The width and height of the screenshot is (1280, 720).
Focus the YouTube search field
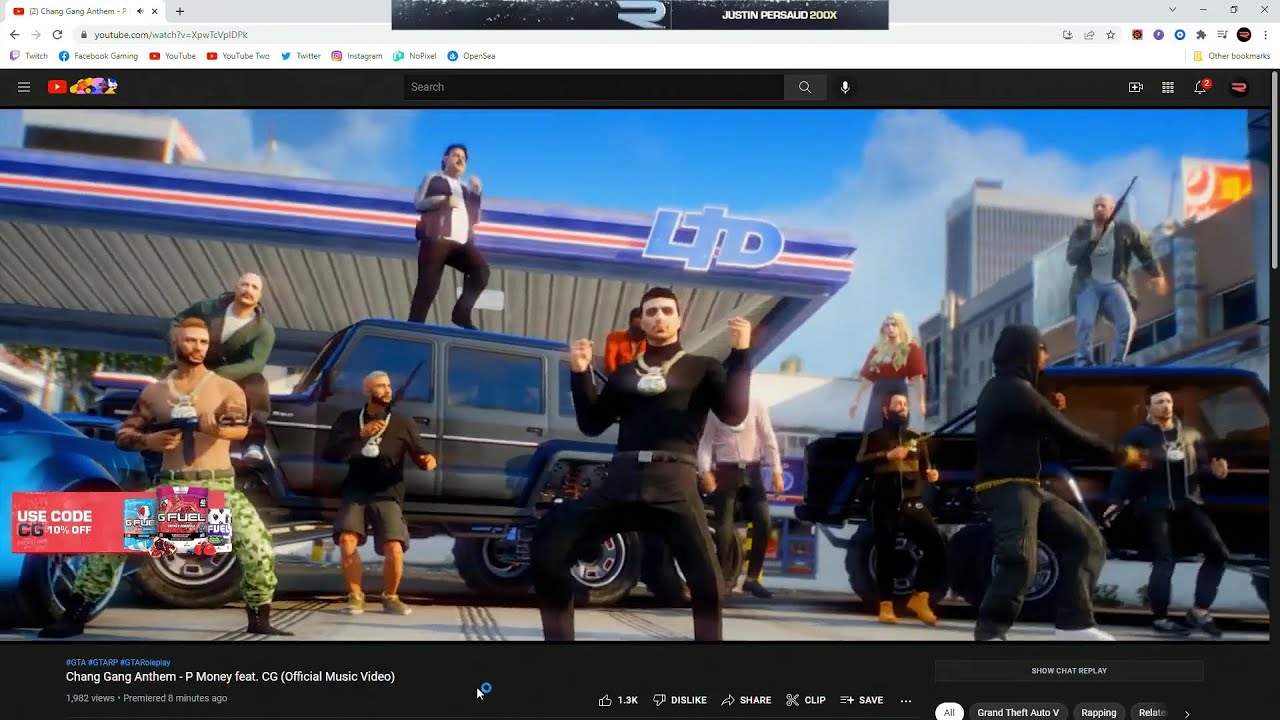point(594,87)
